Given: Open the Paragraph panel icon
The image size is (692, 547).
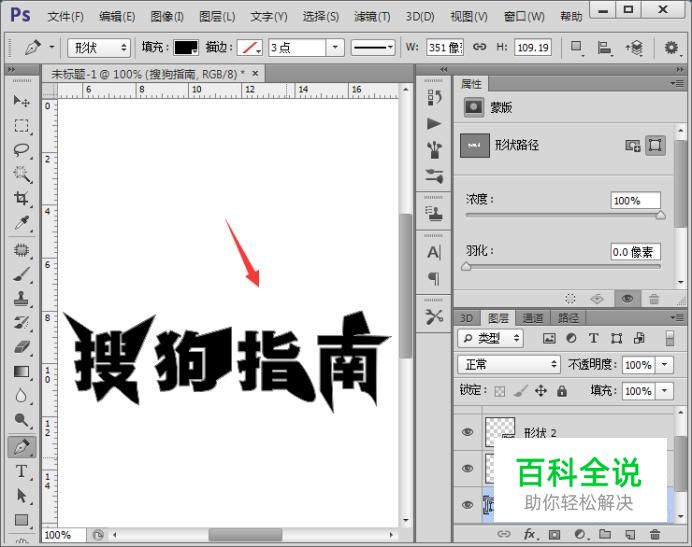Looking at the screenshot, I should 434,279.
